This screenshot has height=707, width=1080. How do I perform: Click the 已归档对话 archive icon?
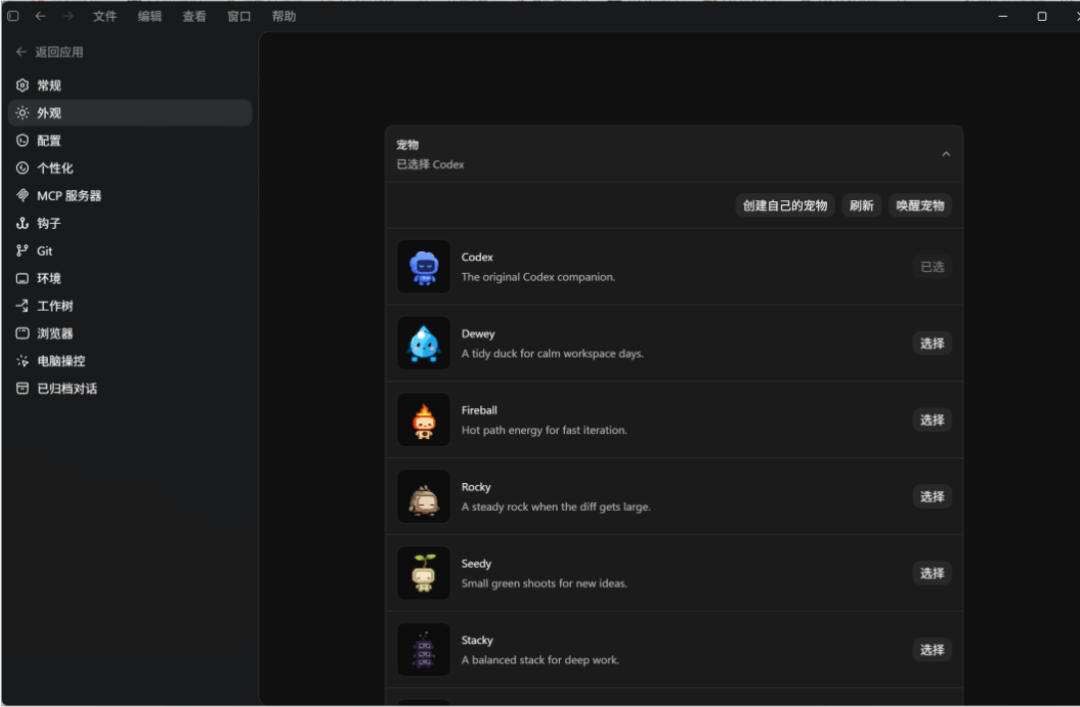pyautogui.click(x=23, y=389)
